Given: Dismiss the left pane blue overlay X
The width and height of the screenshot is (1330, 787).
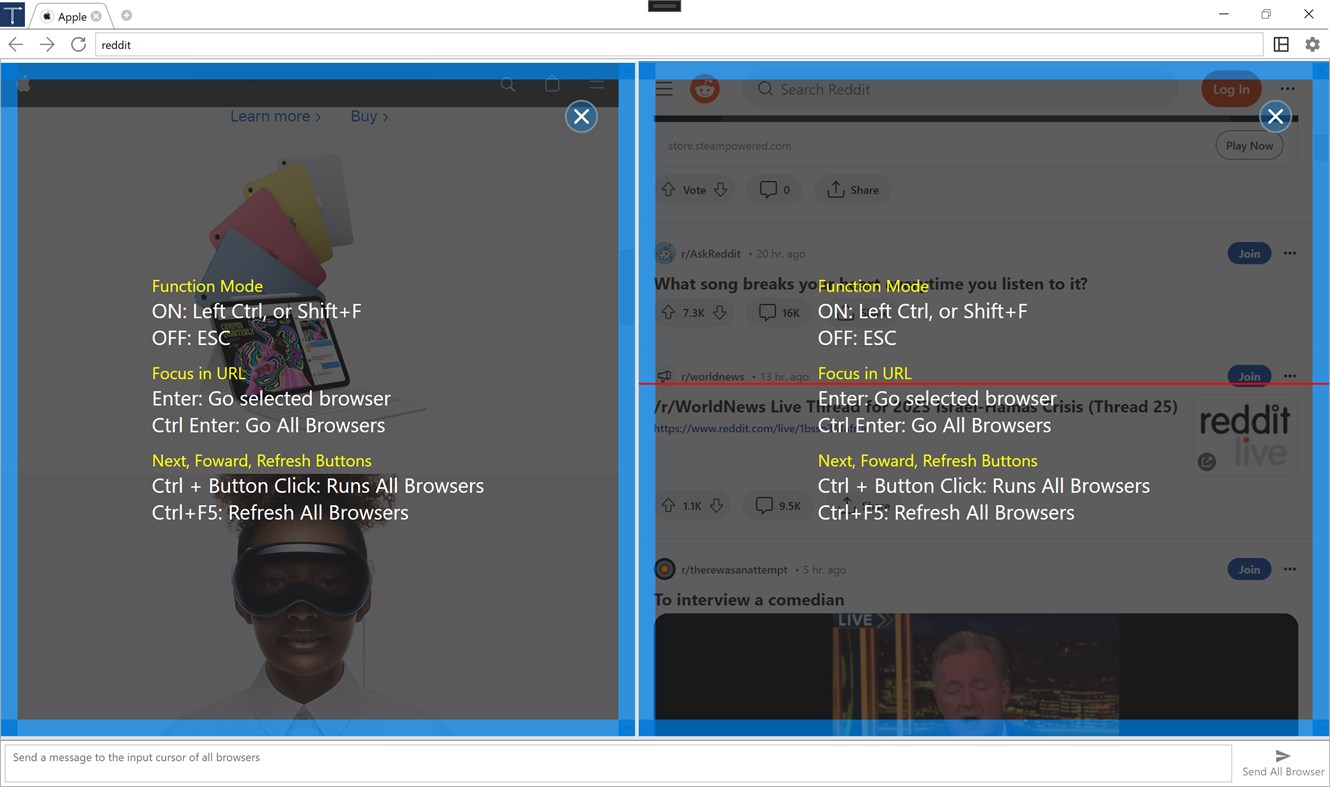Looking at the screenshot, I should tap(581, 116).
